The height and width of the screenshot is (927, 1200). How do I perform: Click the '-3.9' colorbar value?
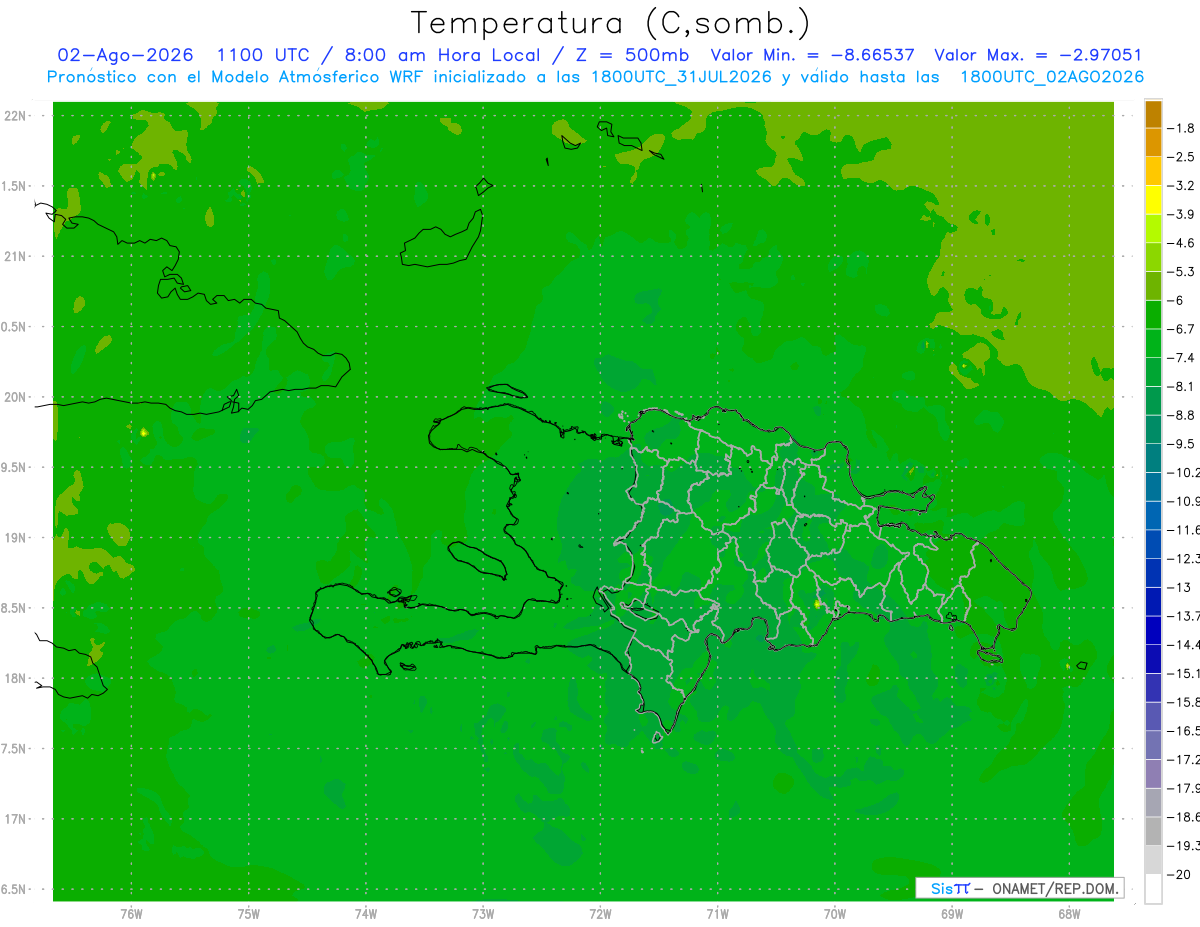coord(1182,214)
